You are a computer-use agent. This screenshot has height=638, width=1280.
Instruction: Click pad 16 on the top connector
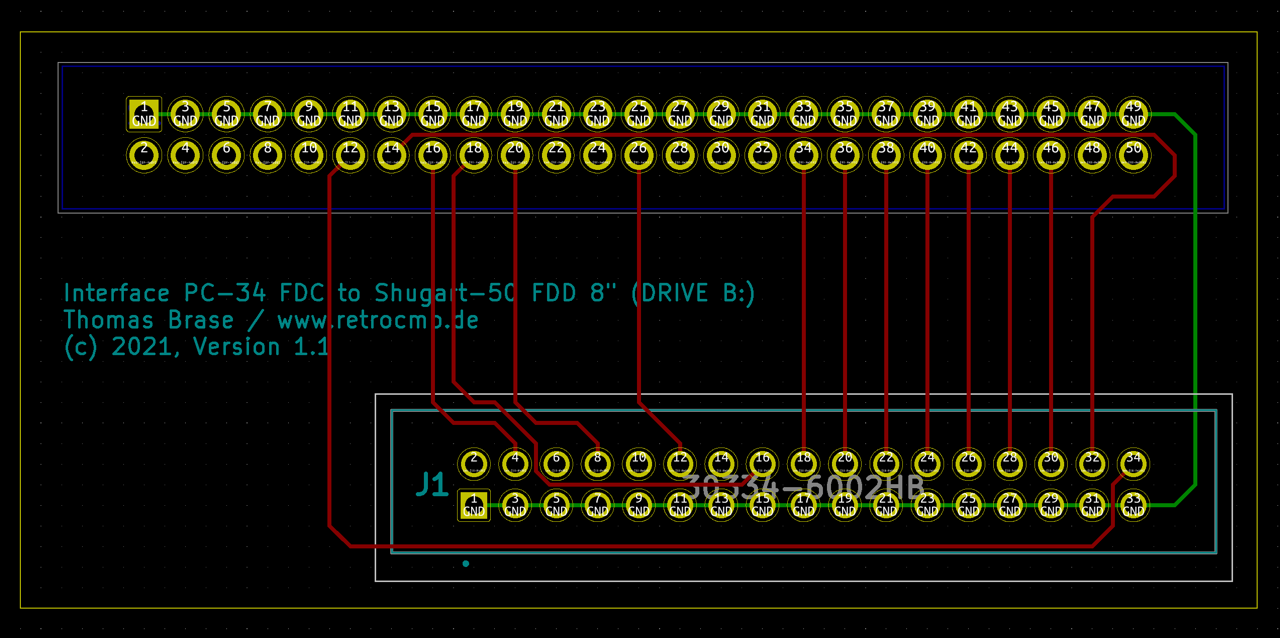coord(432,155)
